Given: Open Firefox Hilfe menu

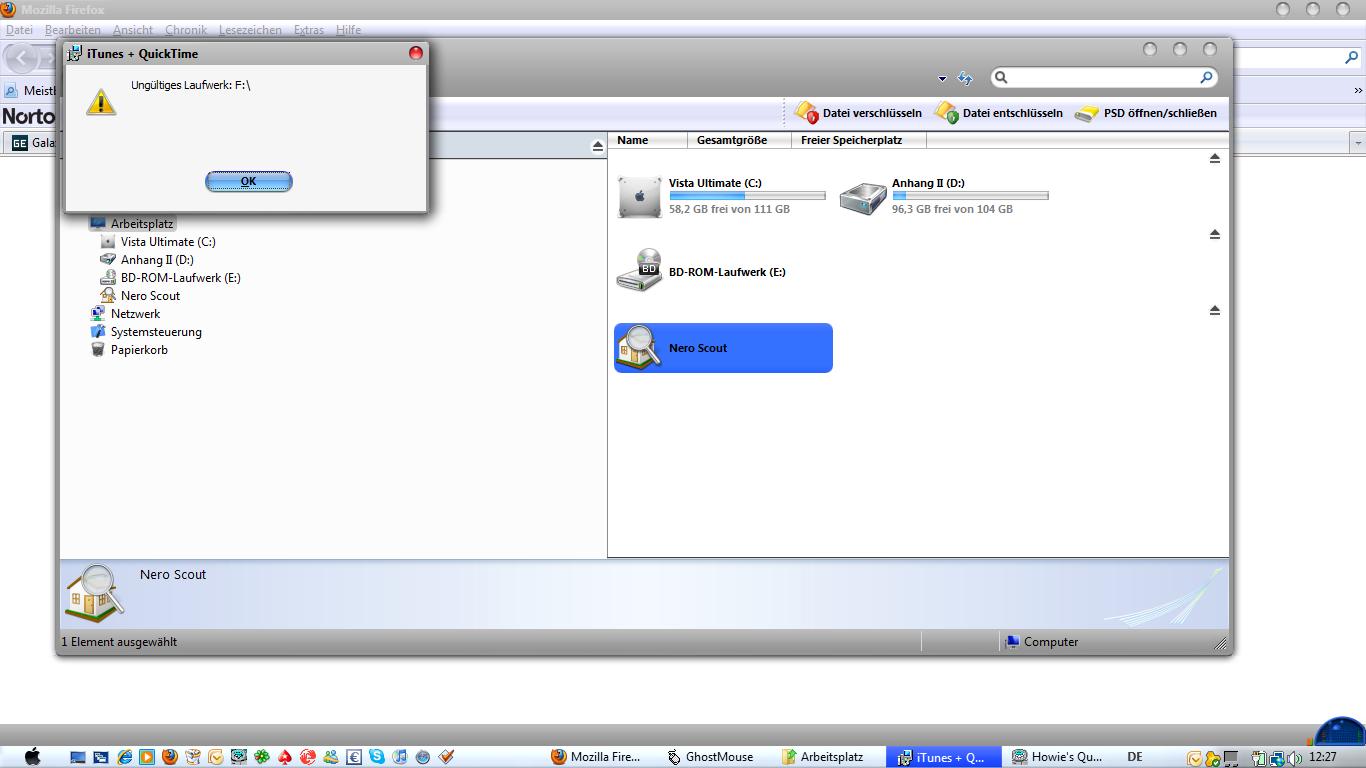Looking at the screenshot, I should coord(349,30).
